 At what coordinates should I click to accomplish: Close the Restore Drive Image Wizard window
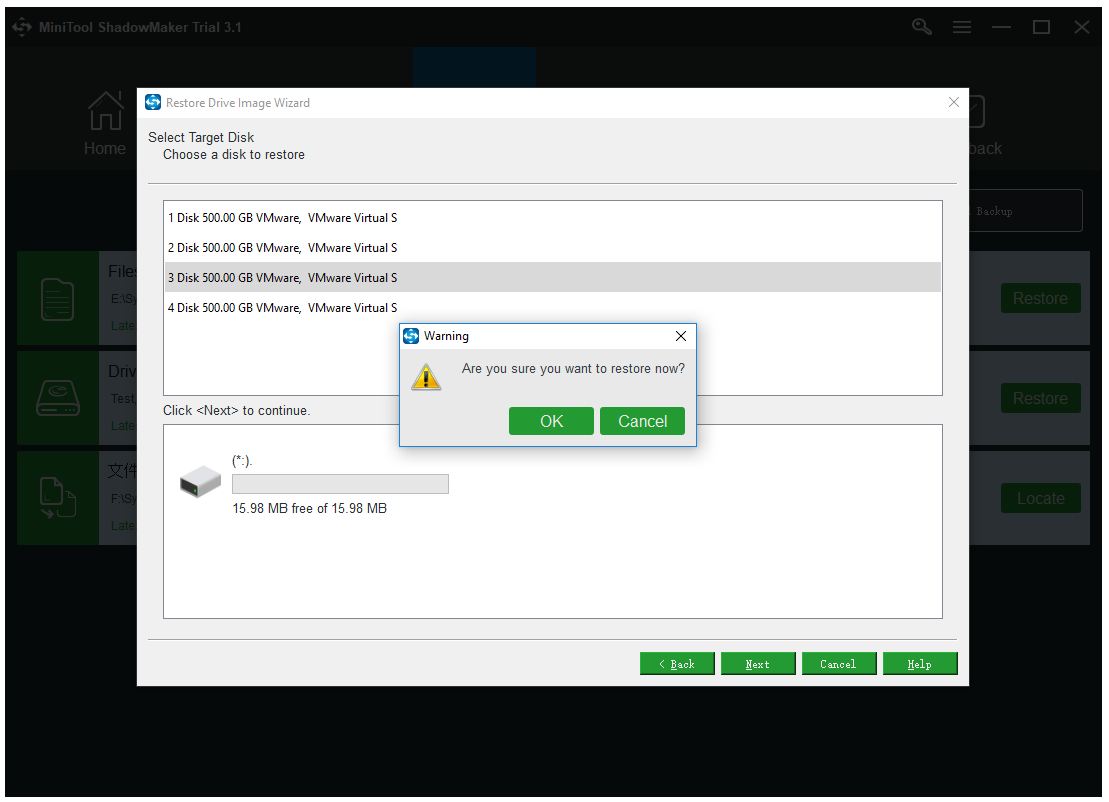[953, 103]
